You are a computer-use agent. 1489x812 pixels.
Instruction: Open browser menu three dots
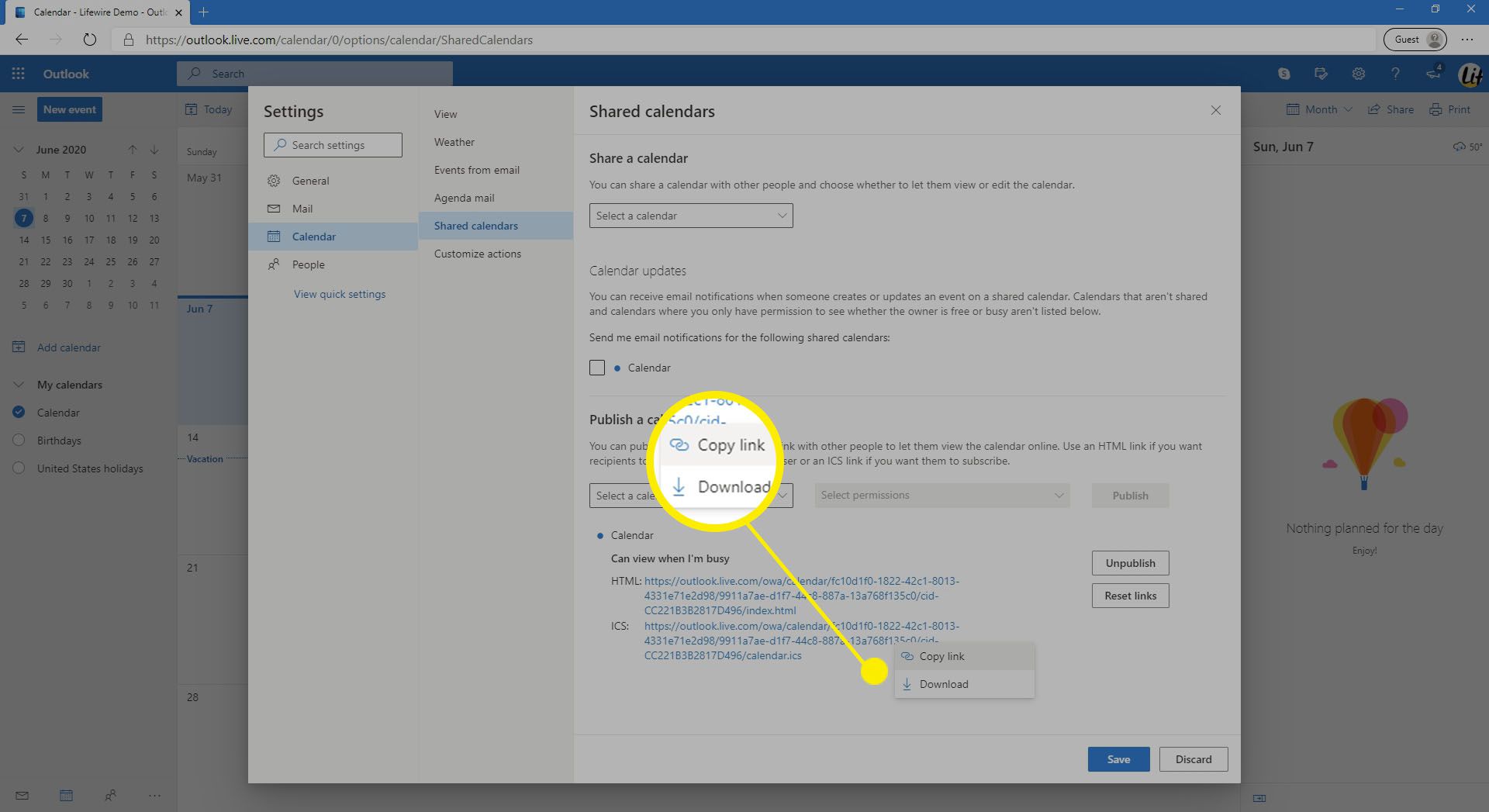(x=1467, y=40)
